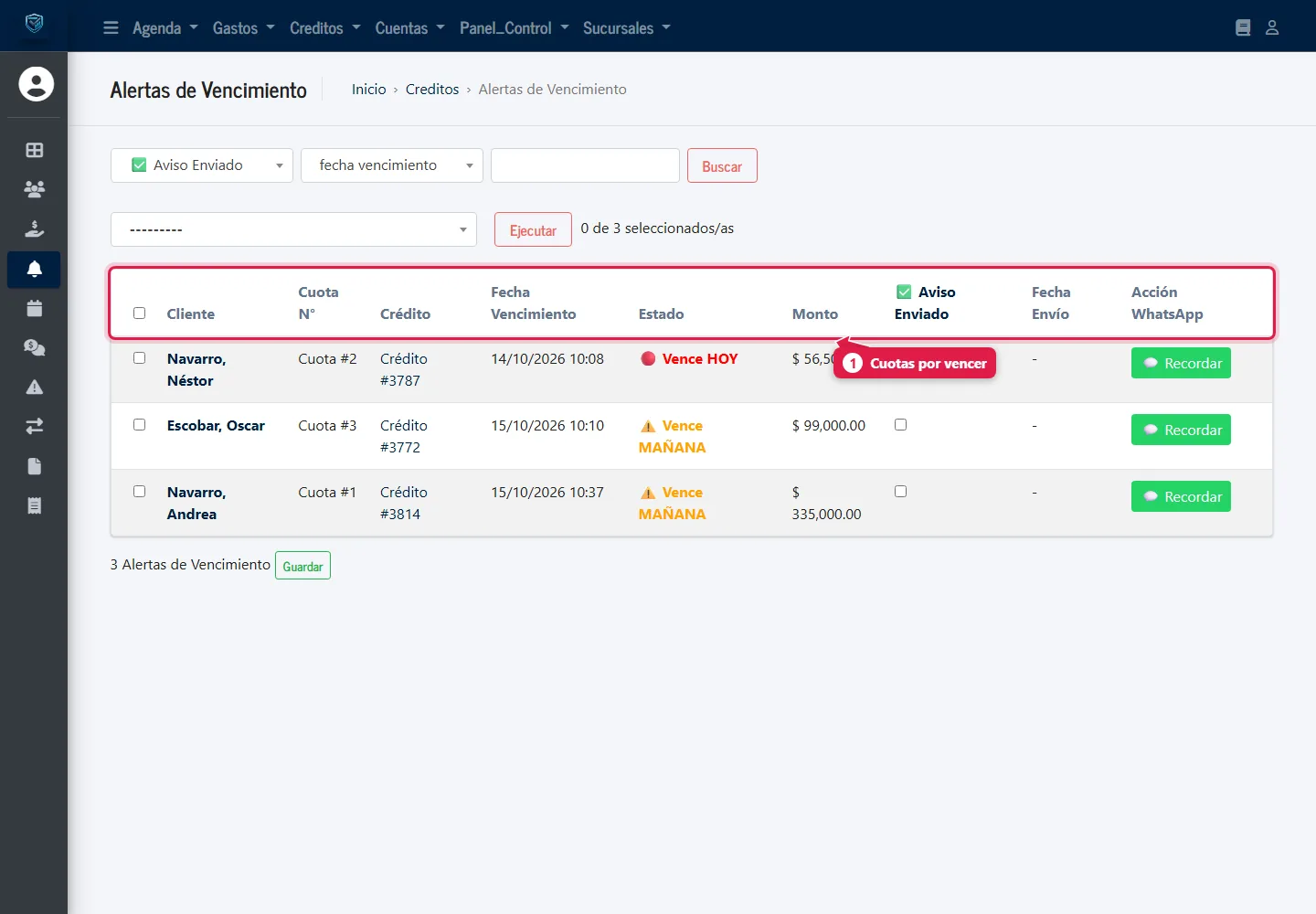This screenshot has height=914, width=1316.
Task: Select the Escobar, Oscar row checkbox
Action: click(x=140, y=424)
